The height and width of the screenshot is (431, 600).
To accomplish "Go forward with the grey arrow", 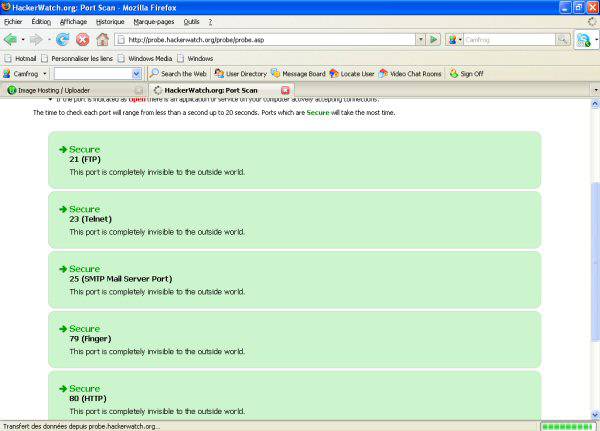I will (x=36, y=39).
